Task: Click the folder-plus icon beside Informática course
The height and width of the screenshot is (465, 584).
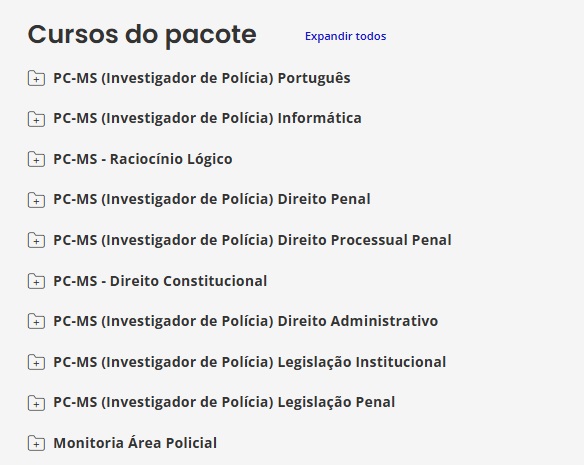Action: click(x=36, y=119)
